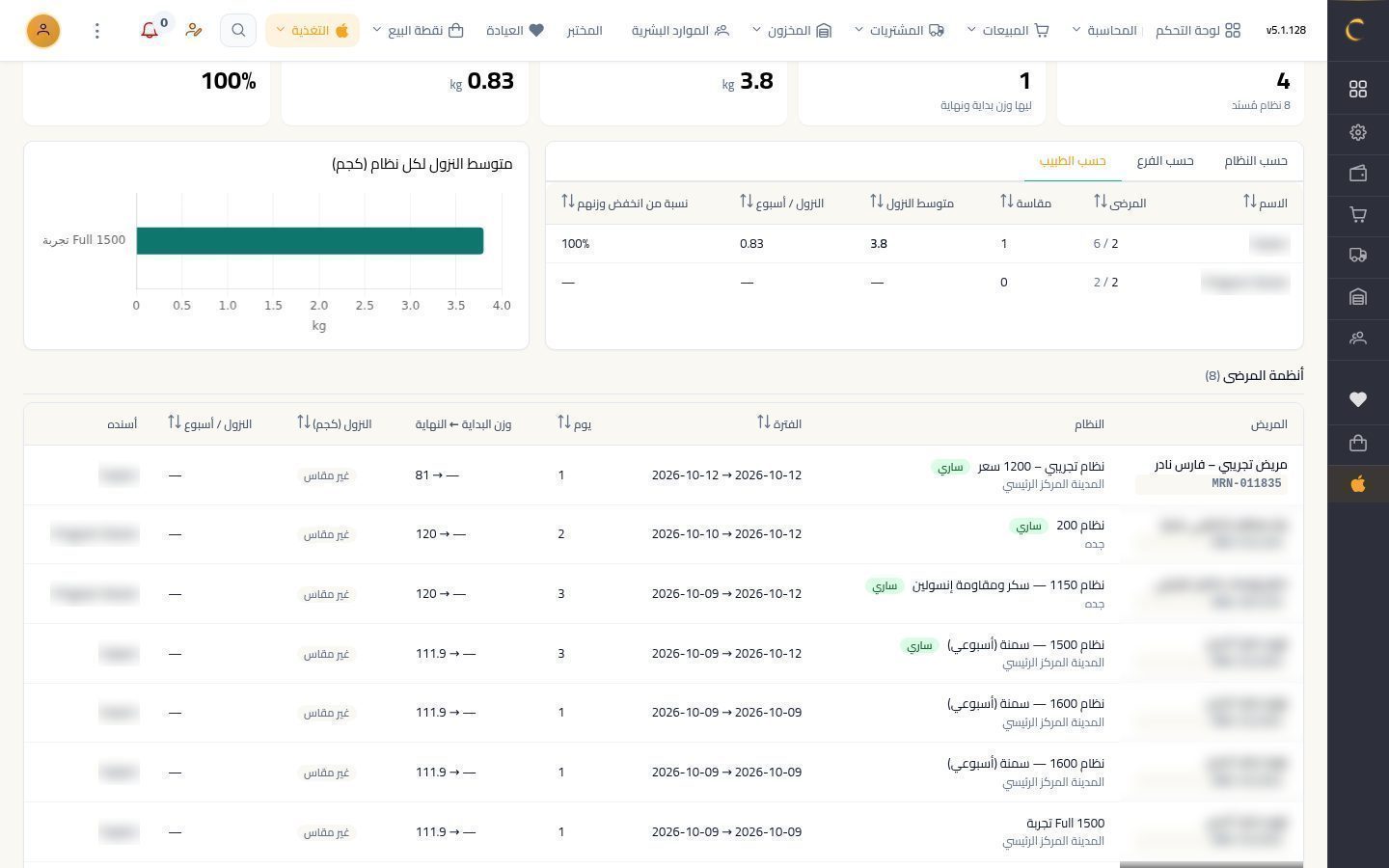
Task: View notifications via the bell icon
Action: (x=150, y=30)
